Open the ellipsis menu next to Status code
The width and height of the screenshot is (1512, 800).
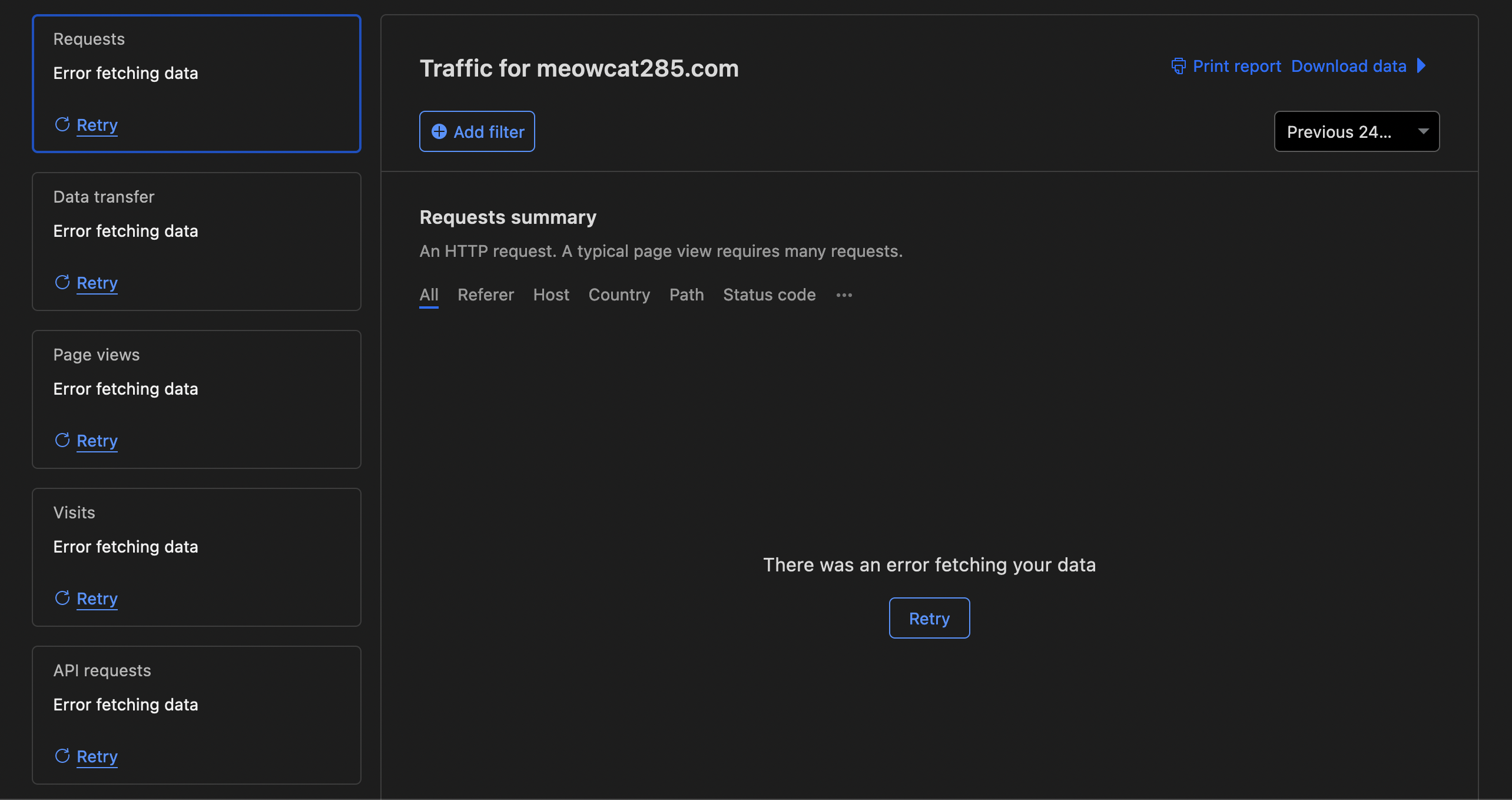(844, 295)
